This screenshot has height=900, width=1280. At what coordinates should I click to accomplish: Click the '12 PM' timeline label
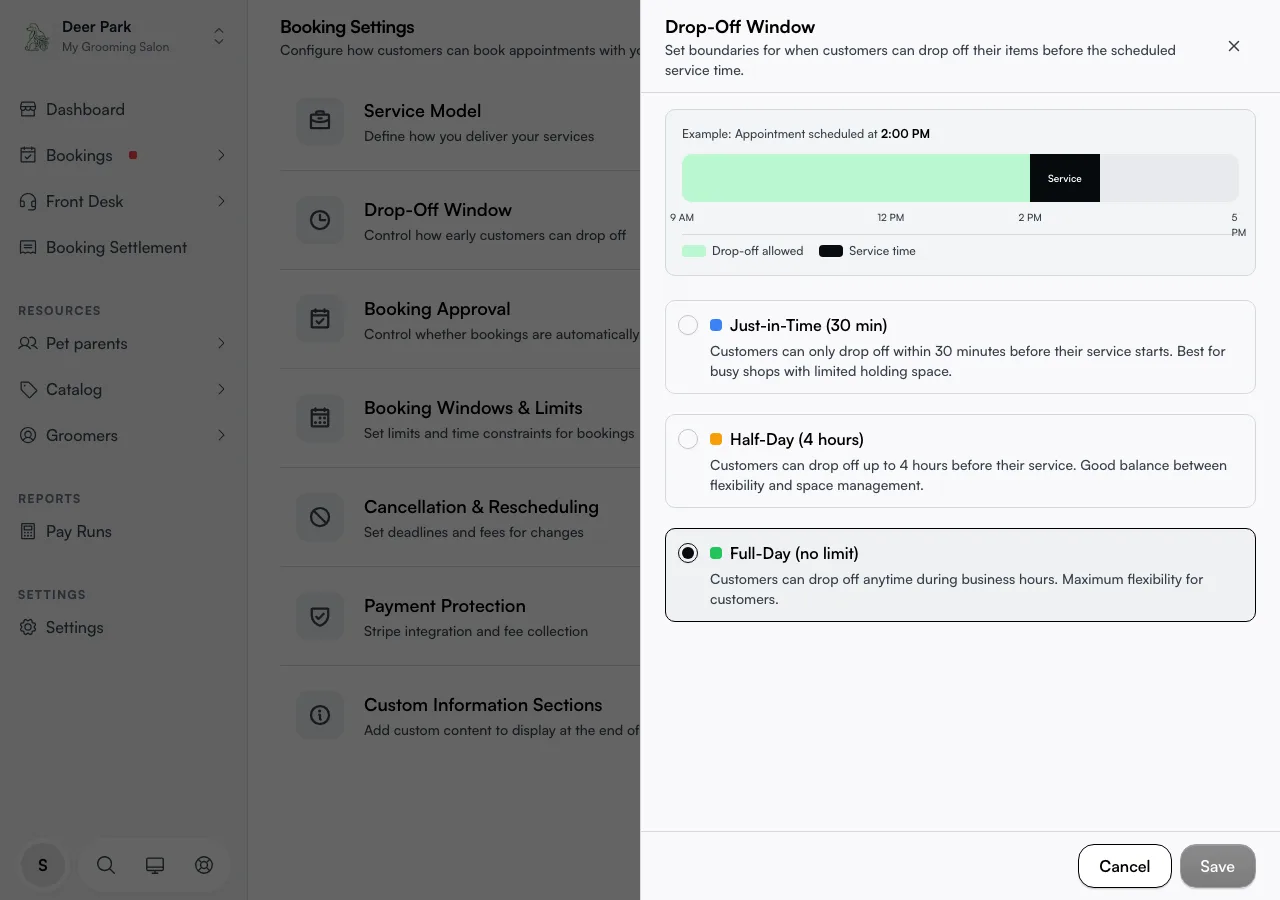click(x=891, y=218)
